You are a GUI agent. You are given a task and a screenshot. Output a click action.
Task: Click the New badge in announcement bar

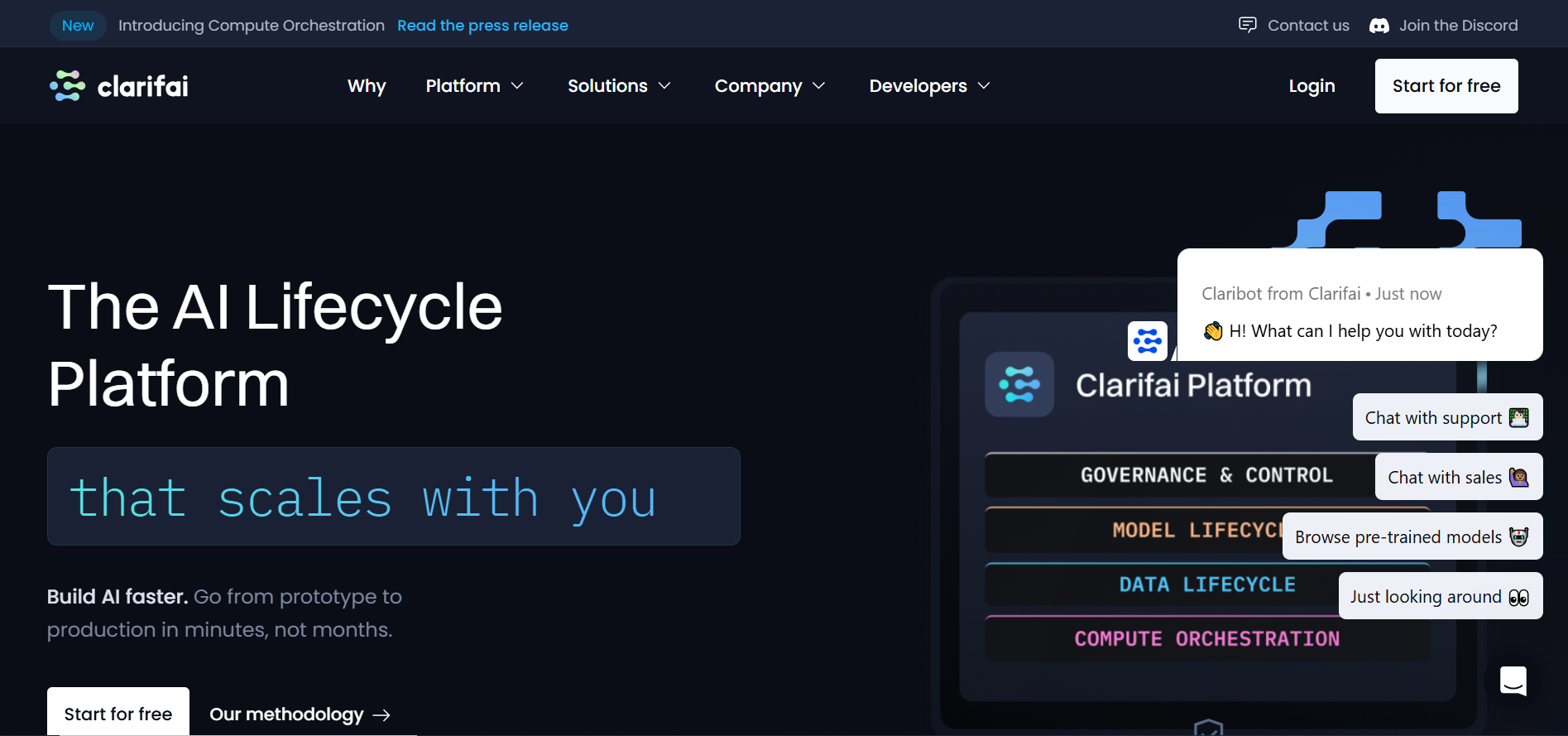click(x=78, y=26)
